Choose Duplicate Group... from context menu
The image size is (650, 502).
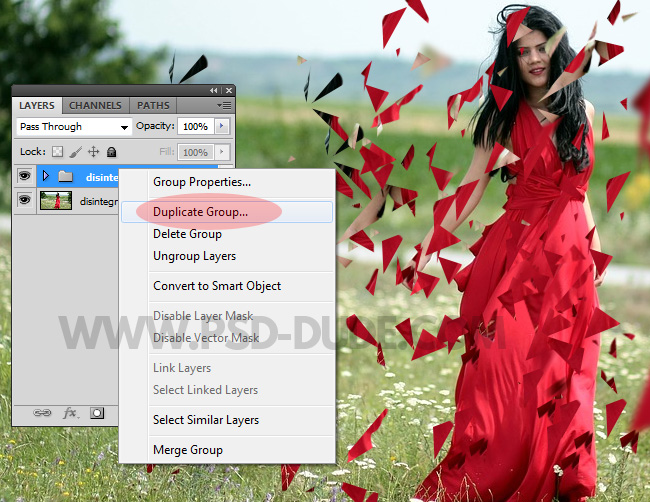point(227,212)
